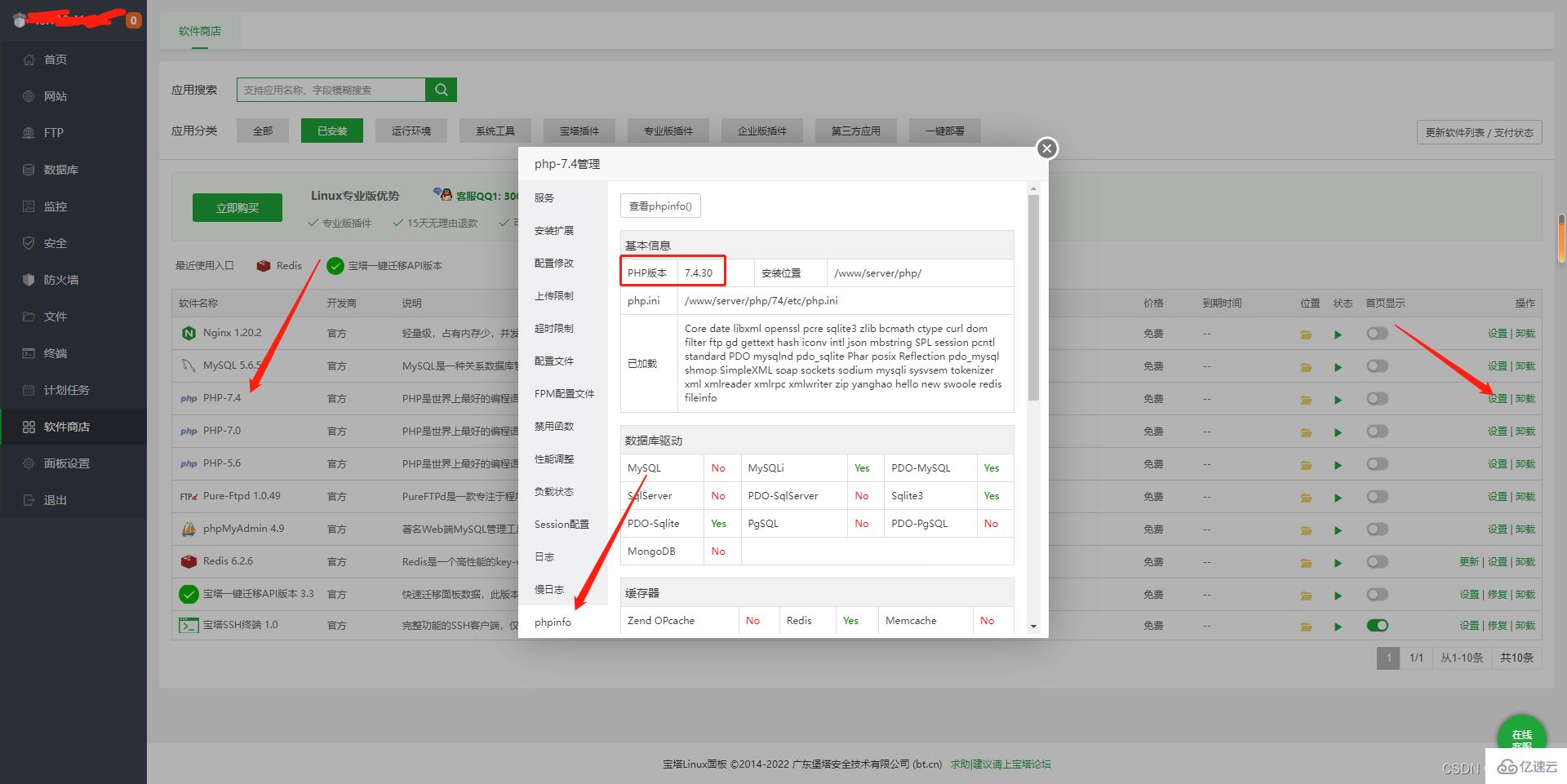Viewport: 1567px width, 784px height.
Task: Click the 求助|建议请上宝塔论坛 footer link
Action: click(x=1001, y=764)
